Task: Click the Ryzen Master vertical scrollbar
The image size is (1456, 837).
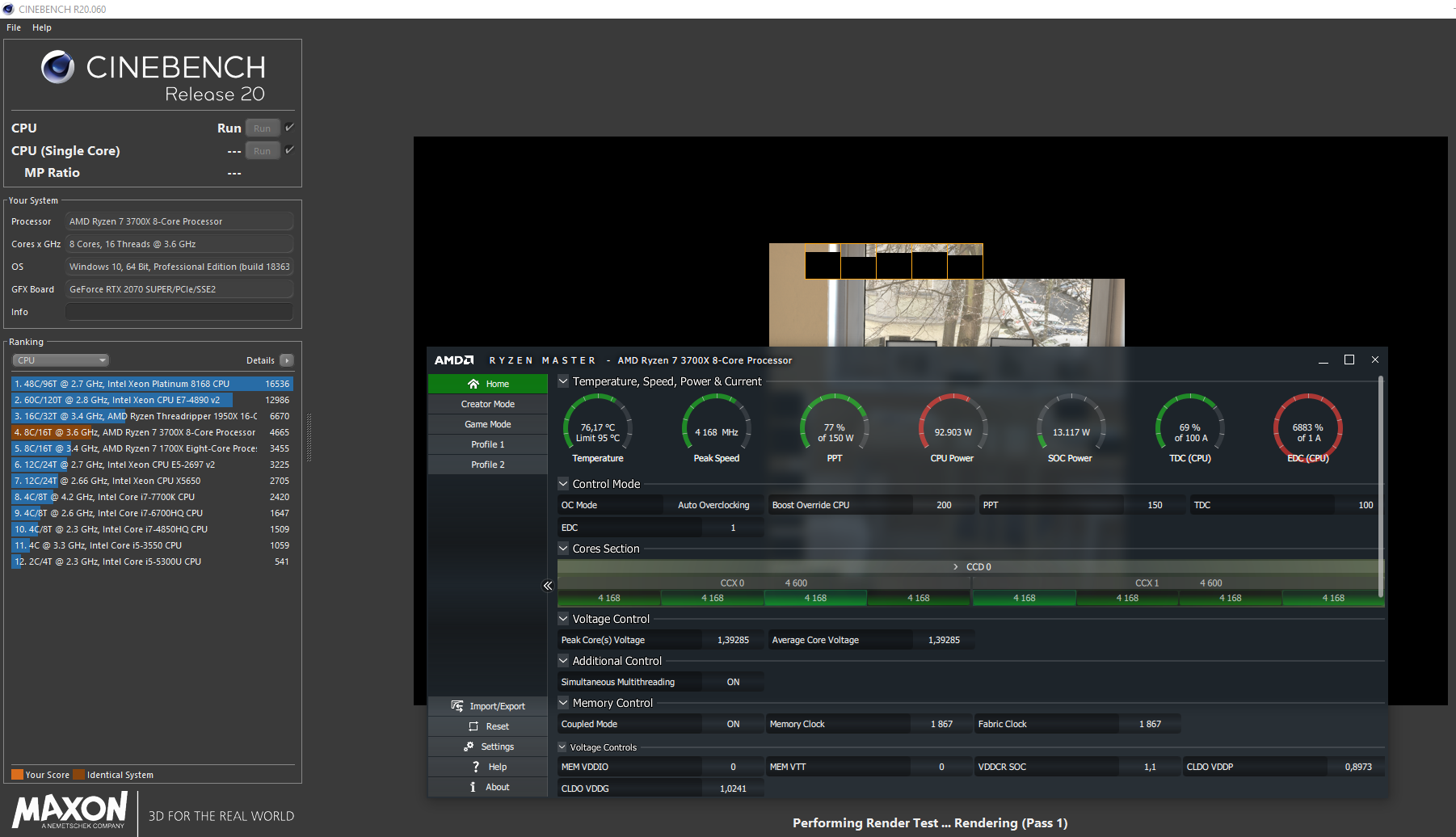Action: click(x=1380, y=485)
